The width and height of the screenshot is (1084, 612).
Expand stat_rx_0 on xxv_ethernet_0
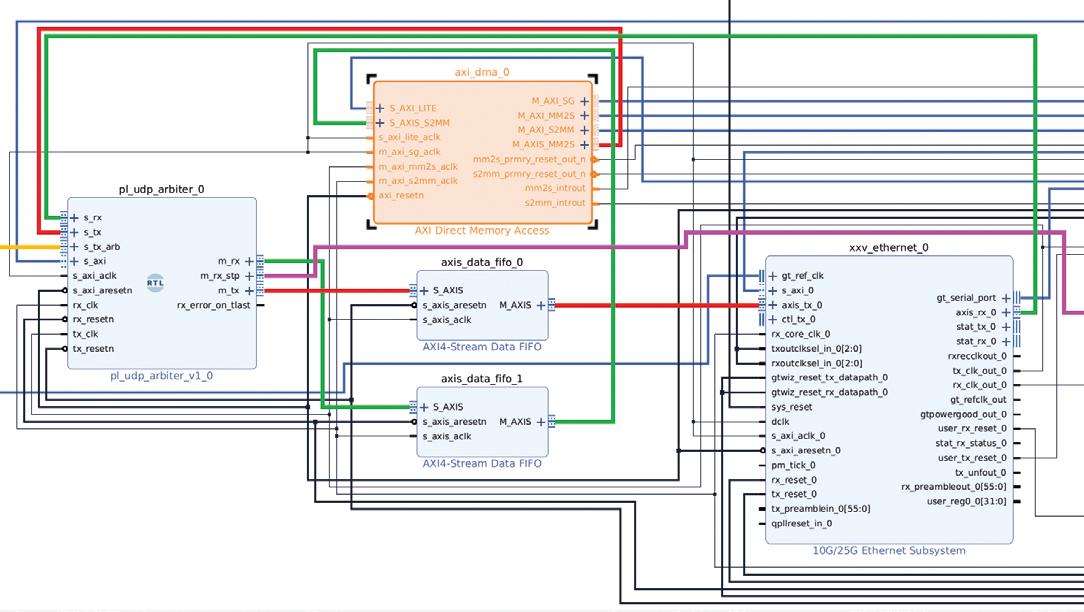[x=1007, y=342]
